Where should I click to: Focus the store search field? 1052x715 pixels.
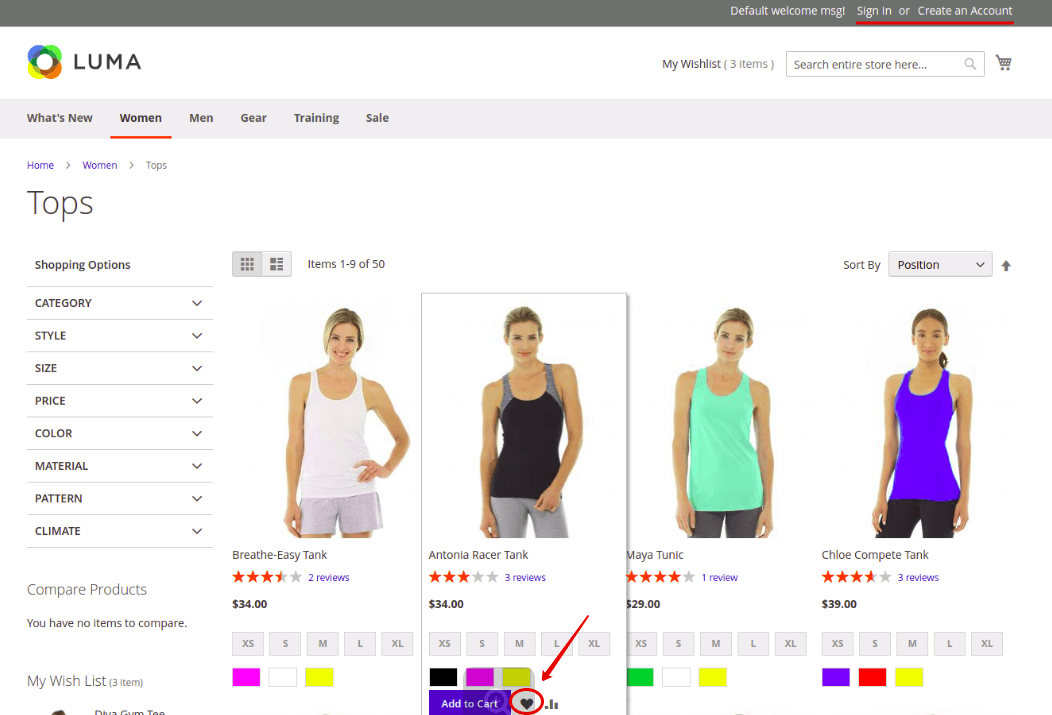[x=885, y=64]
